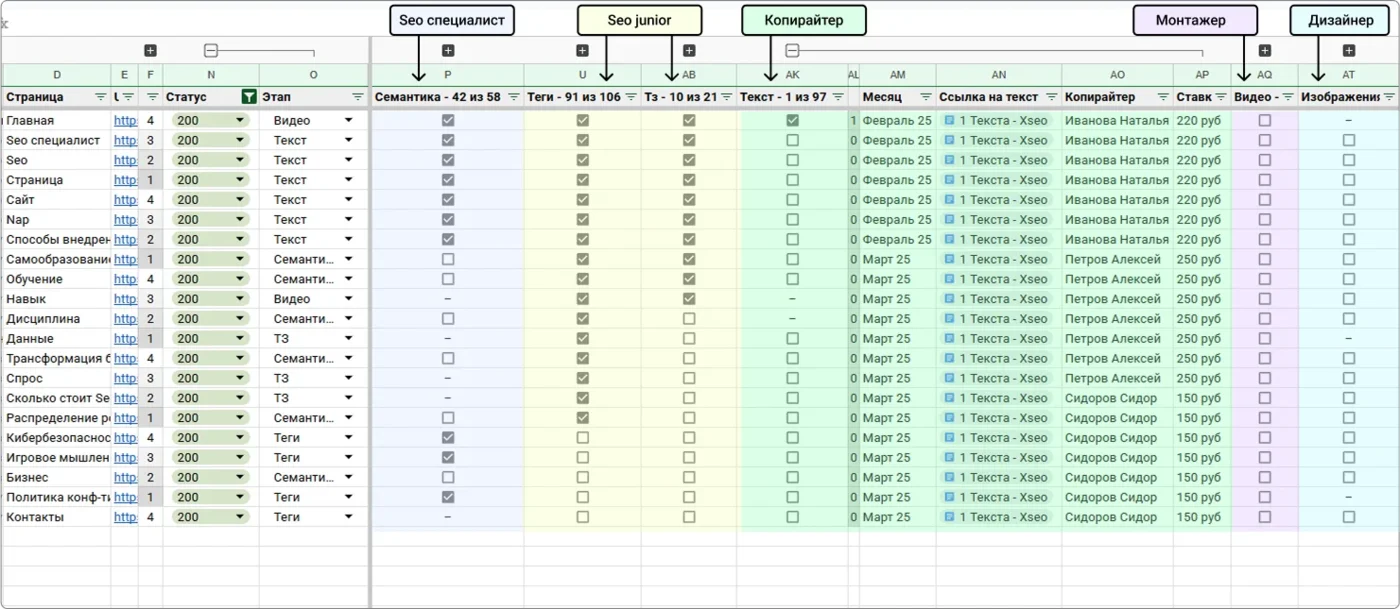Check Изображения checkbox in Seo специалист row
Viewport: 1400px width, 609px height.
point(1349,140)
